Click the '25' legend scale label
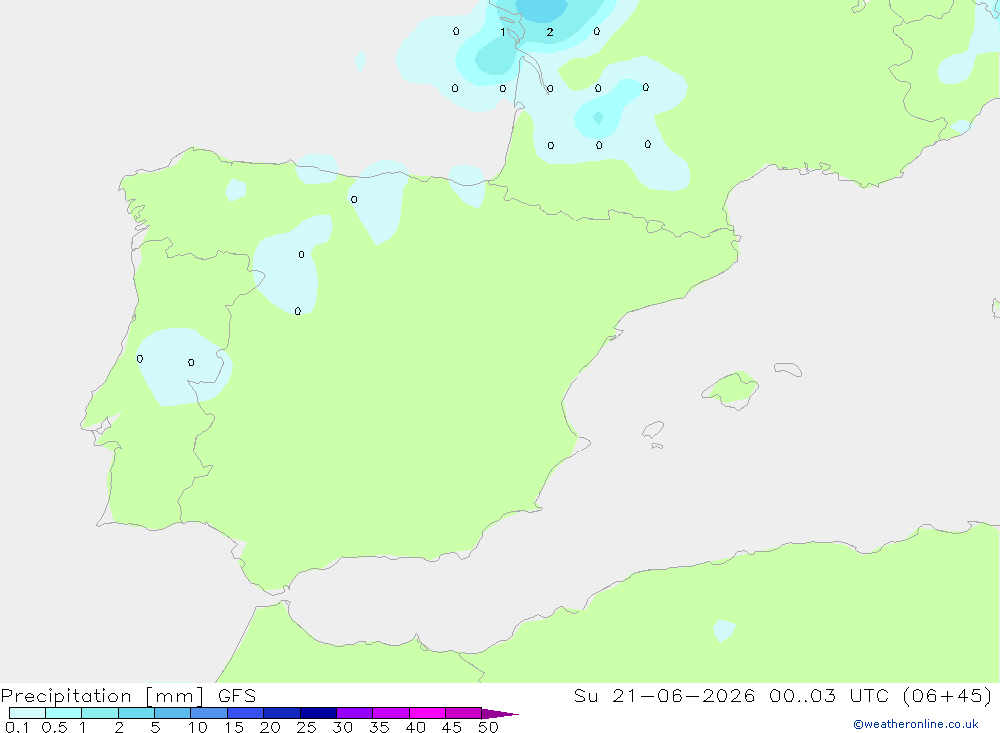The width and height of the screenshot is (1000, 733). 306,727
